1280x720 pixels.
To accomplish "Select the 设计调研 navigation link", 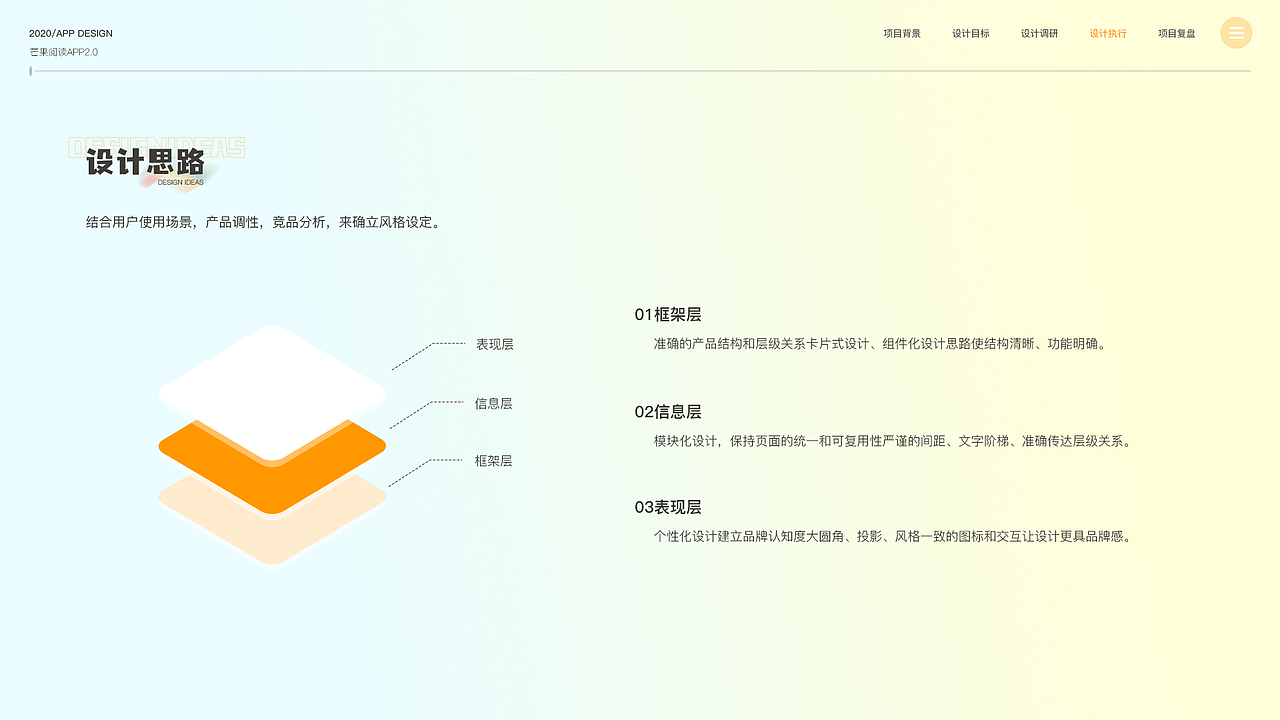I will [x=1040, y=33].
